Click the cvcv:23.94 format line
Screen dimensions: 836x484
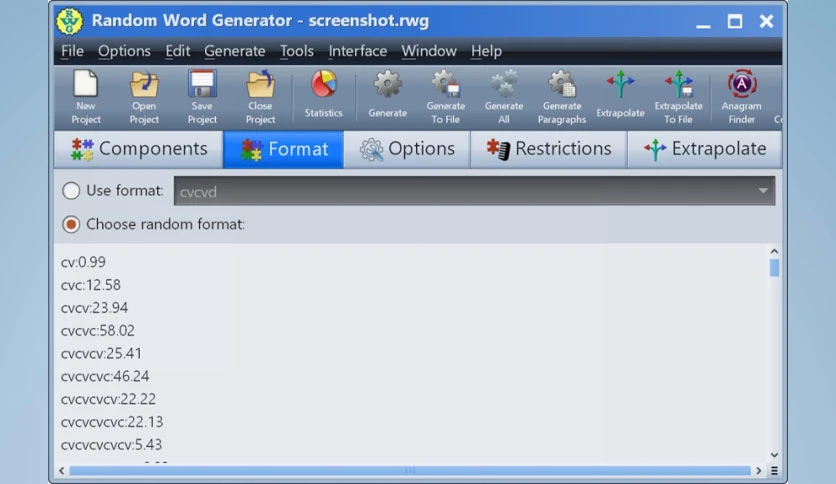pos(94,308)
